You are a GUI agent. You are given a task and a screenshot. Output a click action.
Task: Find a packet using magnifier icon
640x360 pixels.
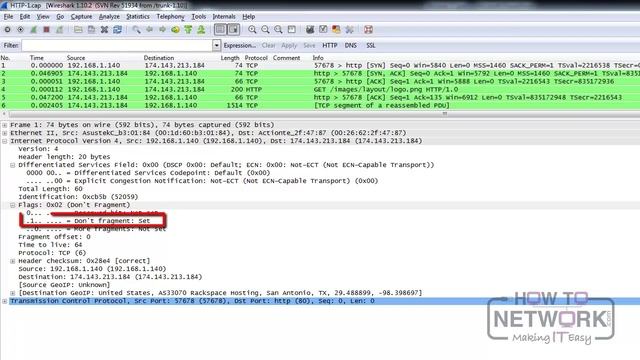pyautogui.click(x=136, y=30)
